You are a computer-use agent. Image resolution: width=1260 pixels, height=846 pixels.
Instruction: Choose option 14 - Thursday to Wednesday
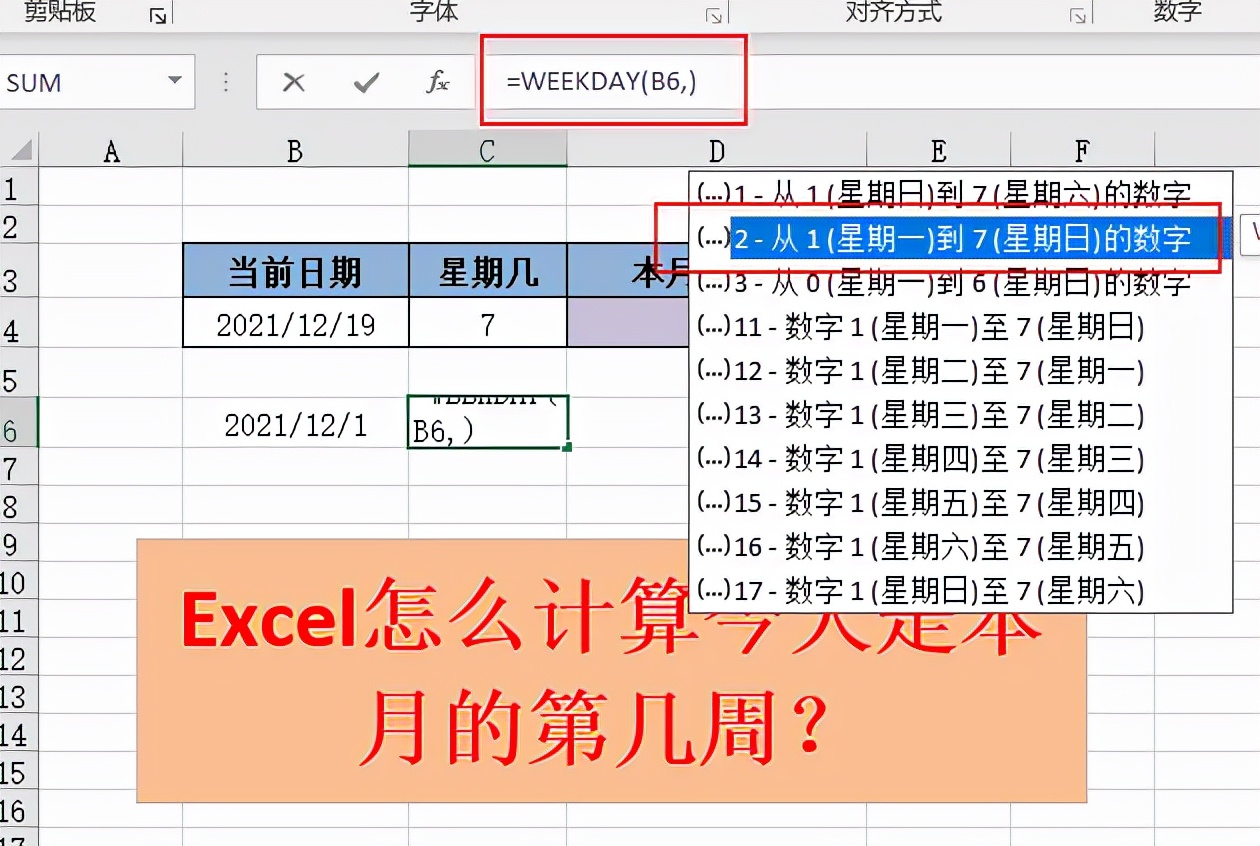pyautogui.click(x=960, y=459)
